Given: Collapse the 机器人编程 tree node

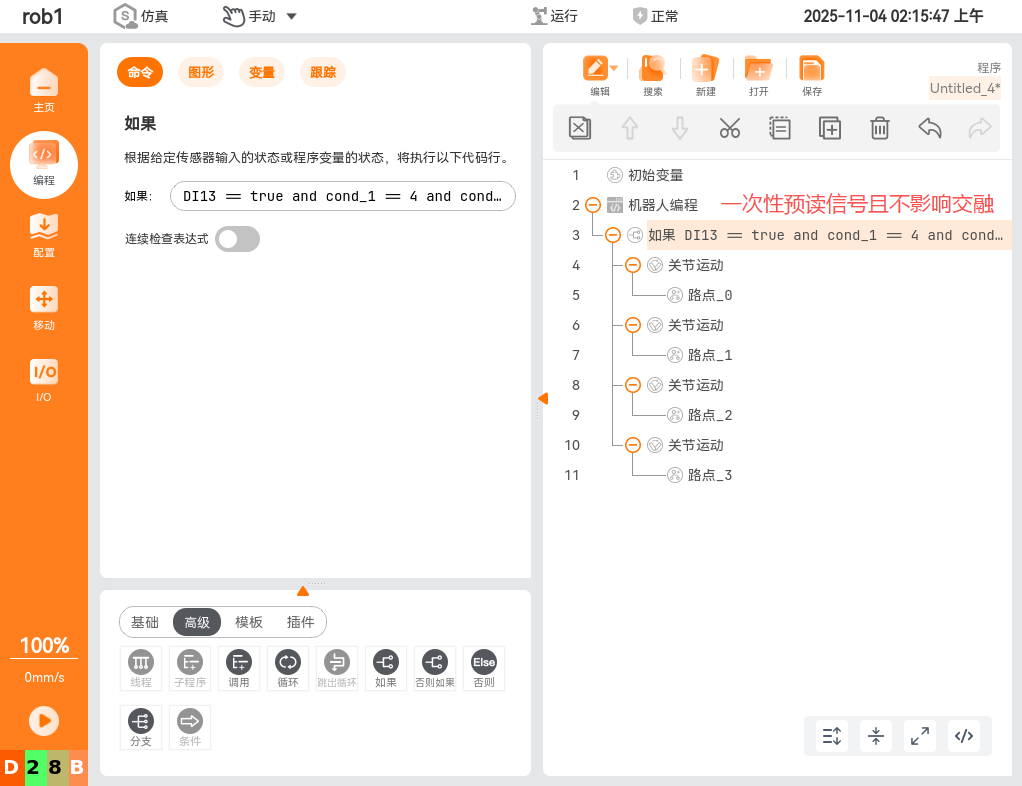Looking at the screenshot, I should [595, 204].
